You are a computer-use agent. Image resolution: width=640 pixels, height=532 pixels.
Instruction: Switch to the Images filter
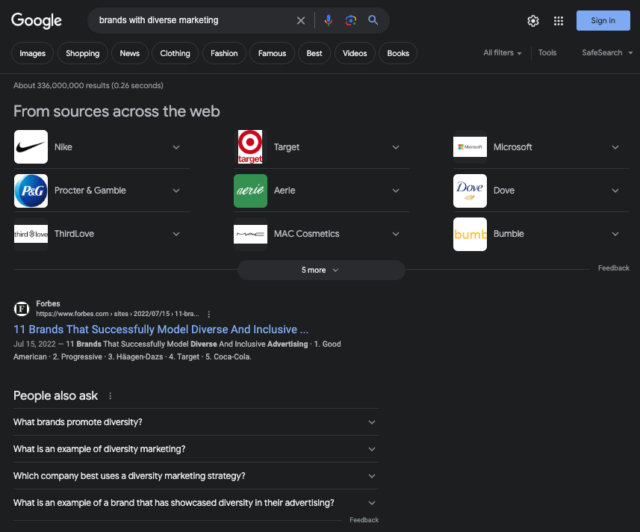pos(32,53)
